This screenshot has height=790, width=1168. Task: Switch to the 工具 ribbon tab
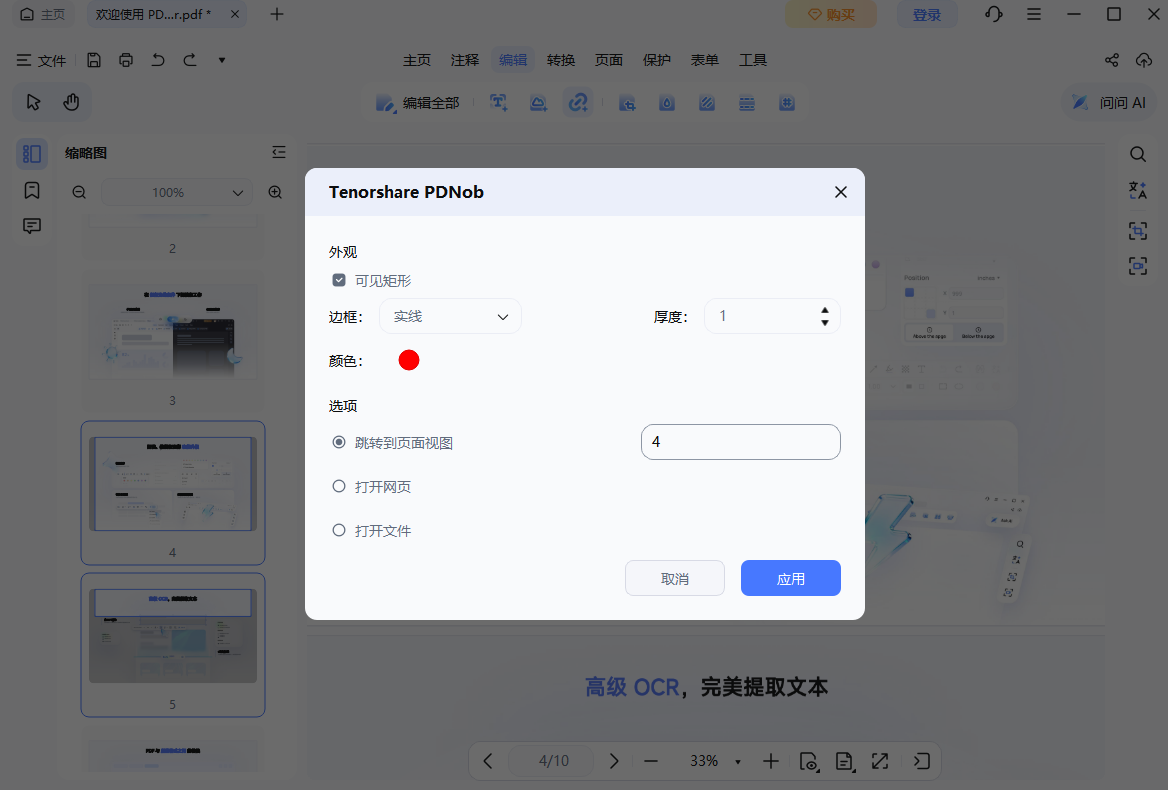(752, 60)
